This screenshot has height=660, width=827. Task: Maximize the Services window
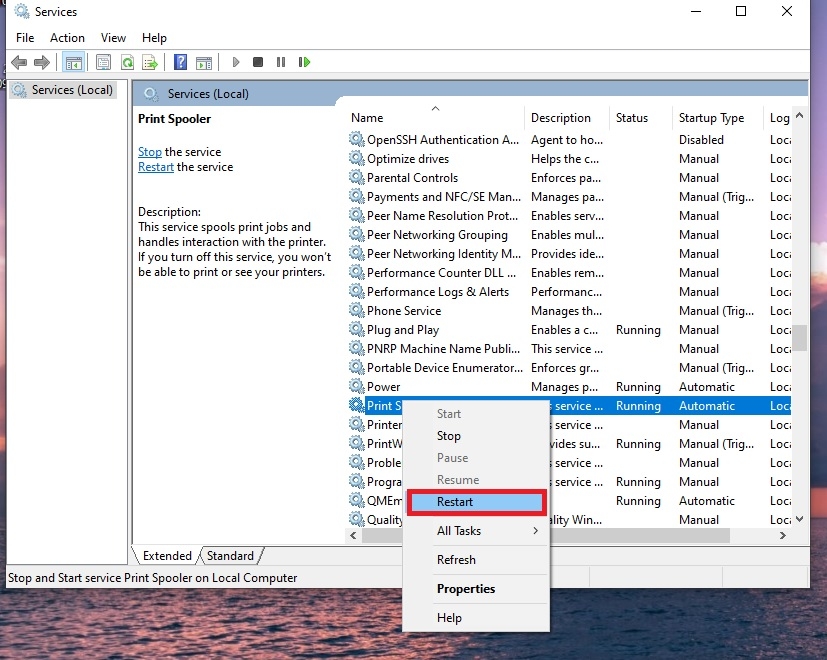[741, 11]
